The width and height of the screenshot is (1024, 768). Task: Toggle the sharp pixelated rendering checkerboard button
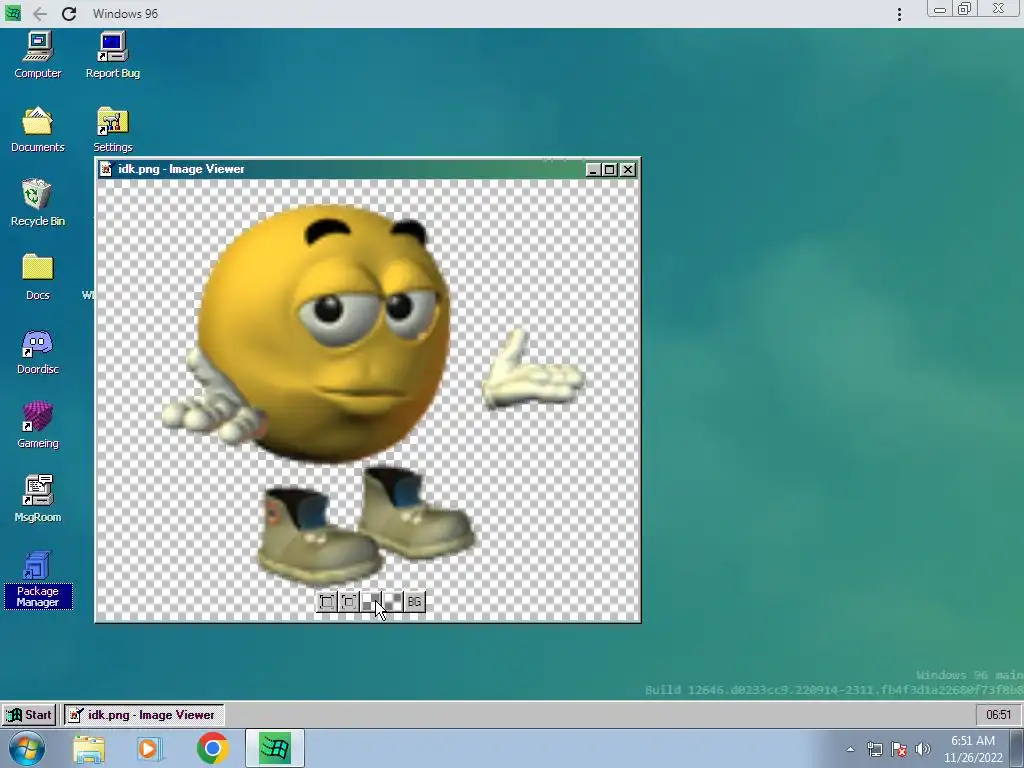click(371, 601)
